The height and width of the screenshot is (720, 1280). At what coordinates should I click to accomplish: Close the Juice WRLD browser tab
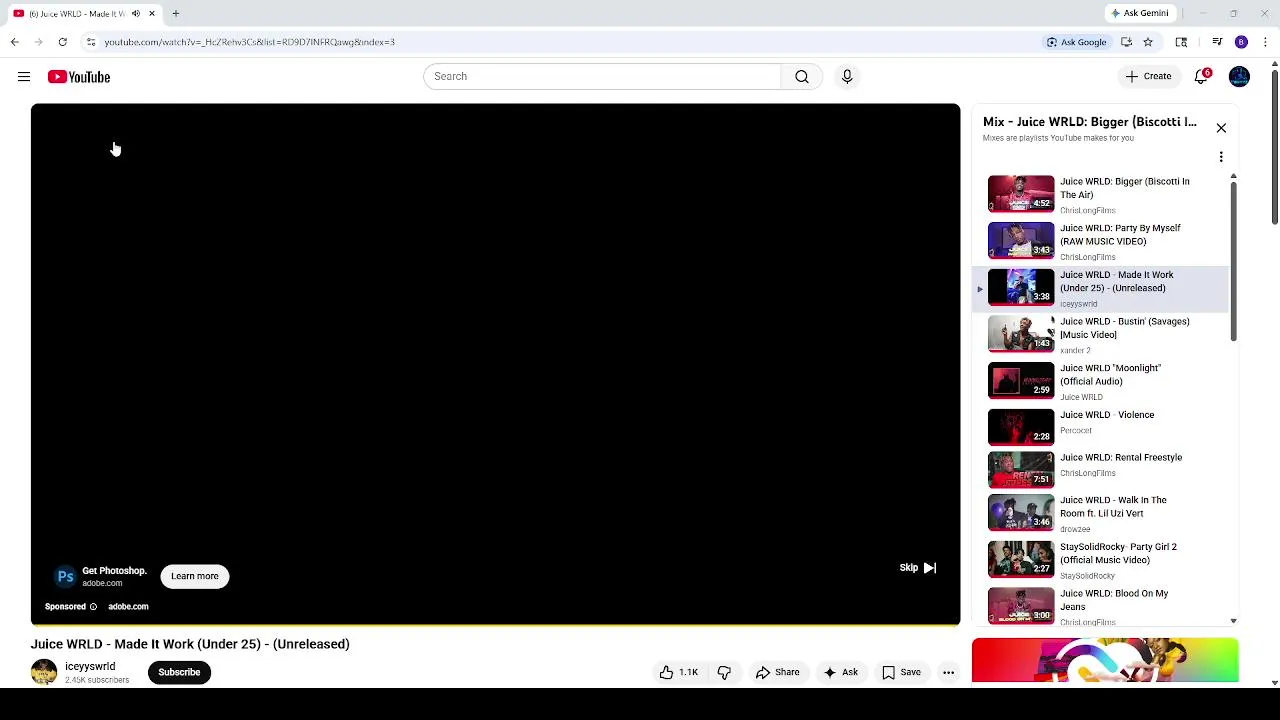(x=152, y=13)
